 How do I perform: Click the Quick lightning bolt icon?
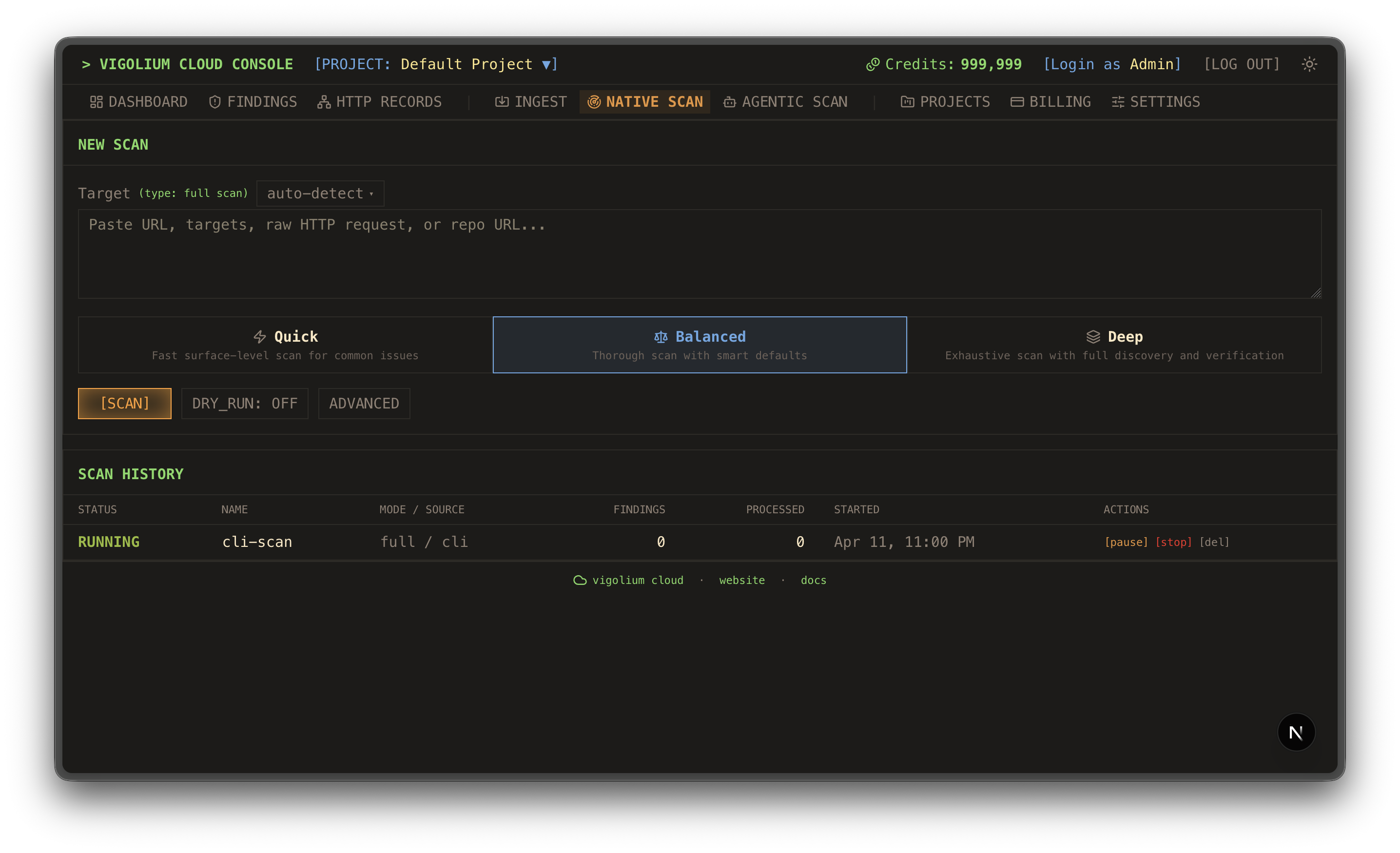tap(260, 336)
